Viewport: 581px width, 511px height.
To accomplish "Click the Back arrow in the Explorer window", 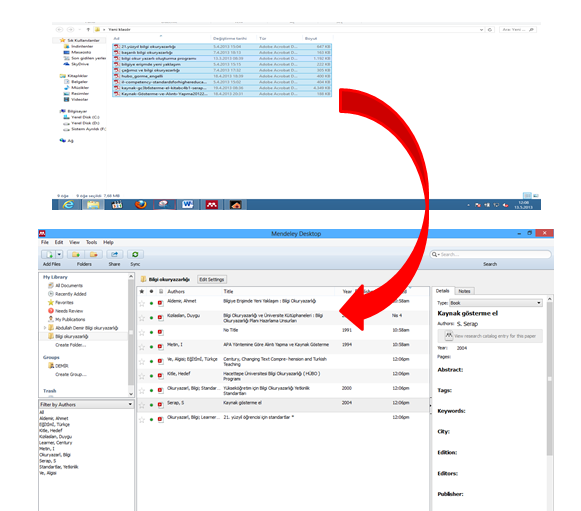I will tap(59, 30).
